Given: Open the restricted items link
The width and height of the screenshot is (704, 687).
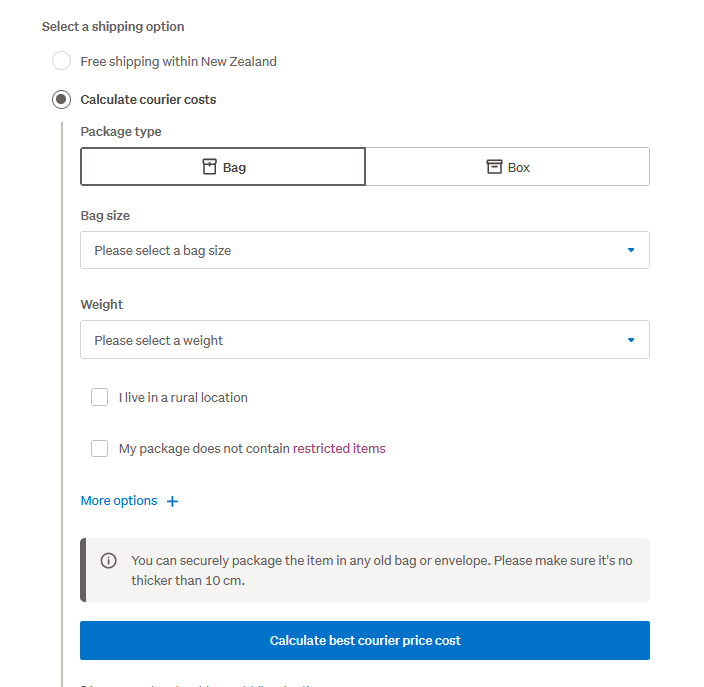Looking at the screenshot, I should coord(339,448).
